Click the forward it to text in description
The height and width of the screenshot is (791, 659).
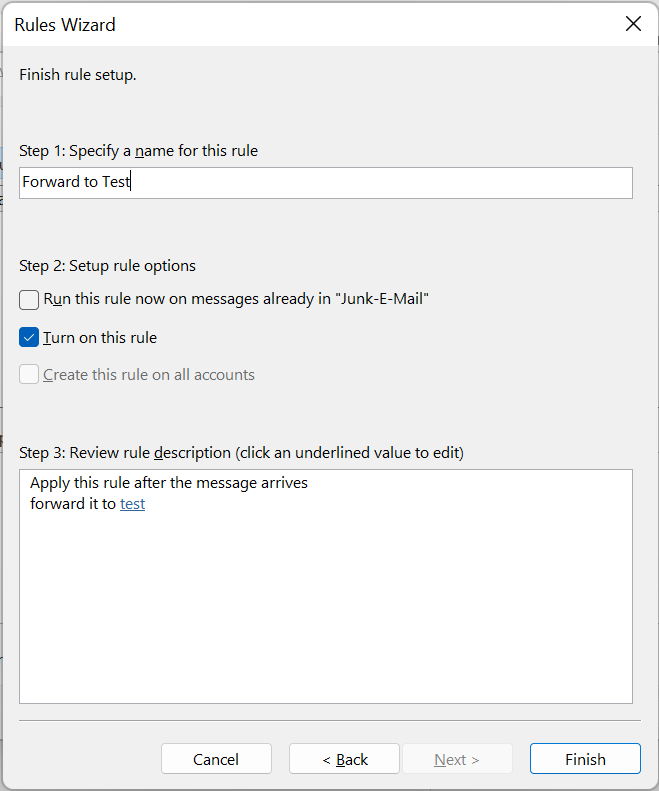73,504
